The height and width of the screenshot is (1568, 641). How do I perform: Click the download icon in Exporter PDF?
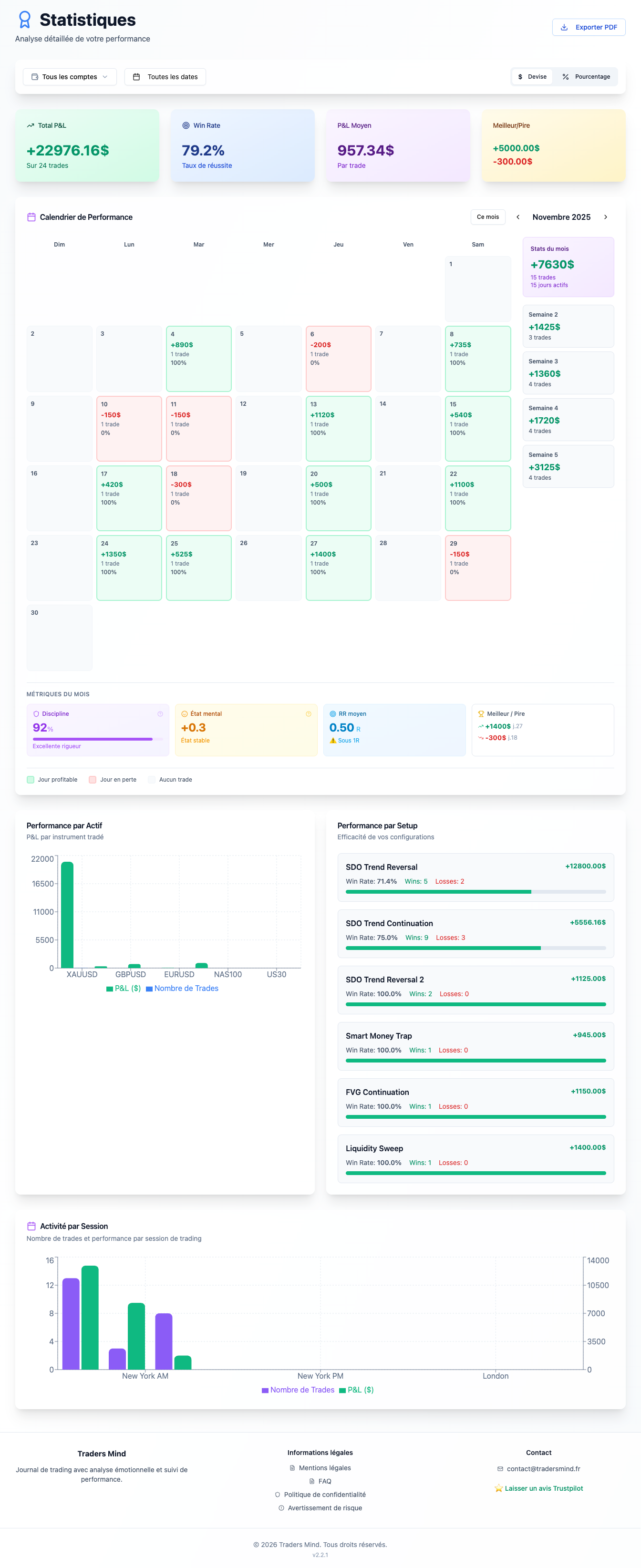click(x=564, y=27)
